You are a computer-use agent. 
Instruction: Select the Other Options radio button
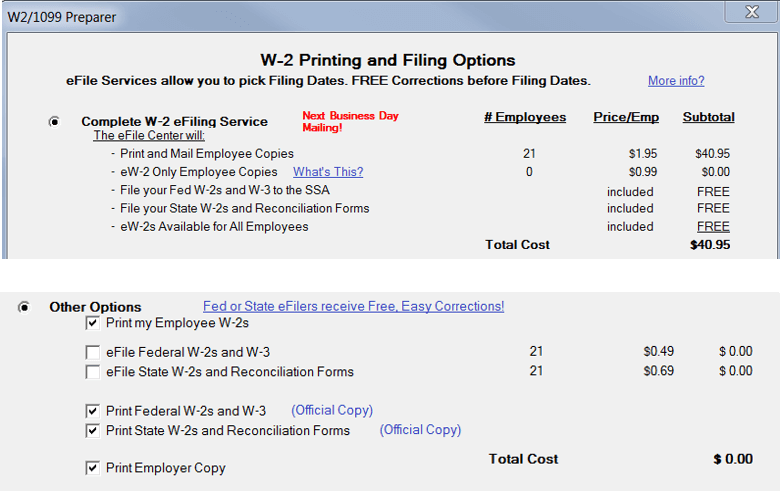point(24,307)
